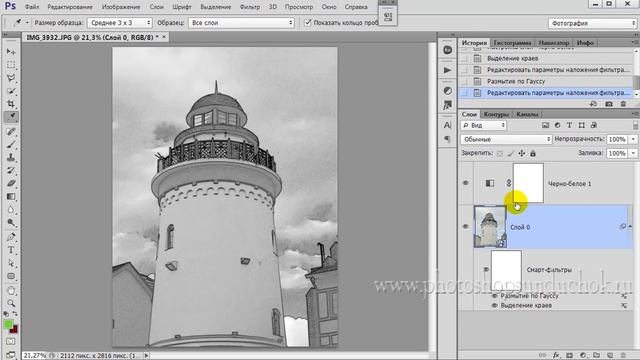Open the Файл menu

click(x=32, y=7)
